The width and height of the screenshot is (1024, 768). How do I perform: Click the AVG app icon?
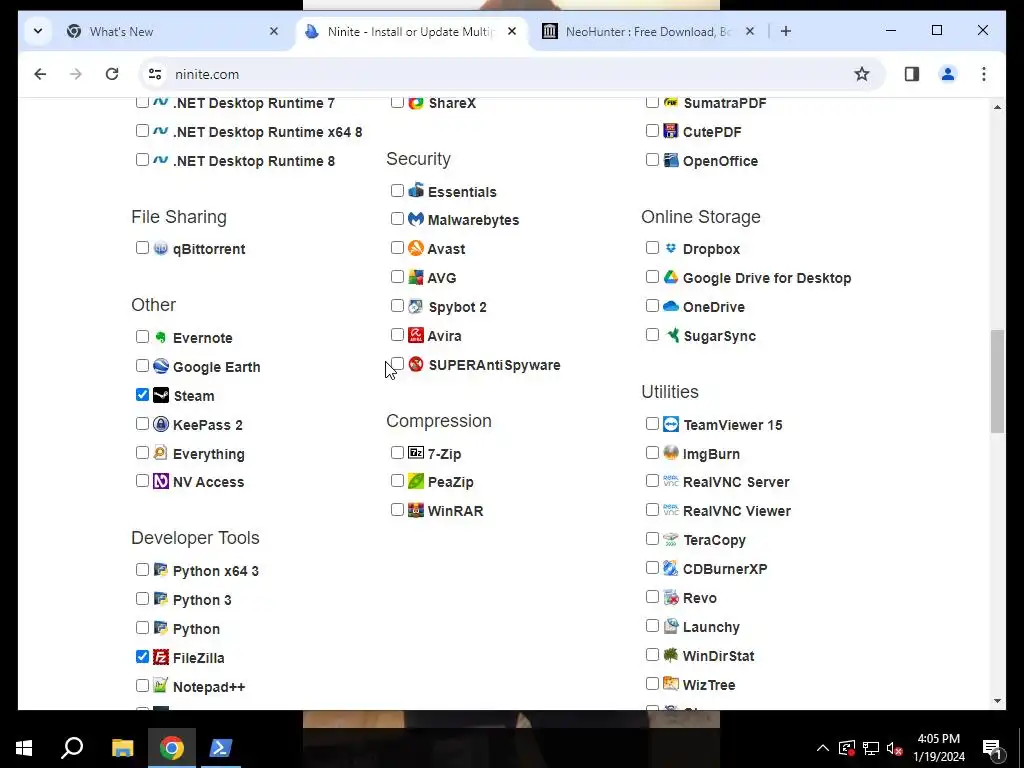(416, 277)
